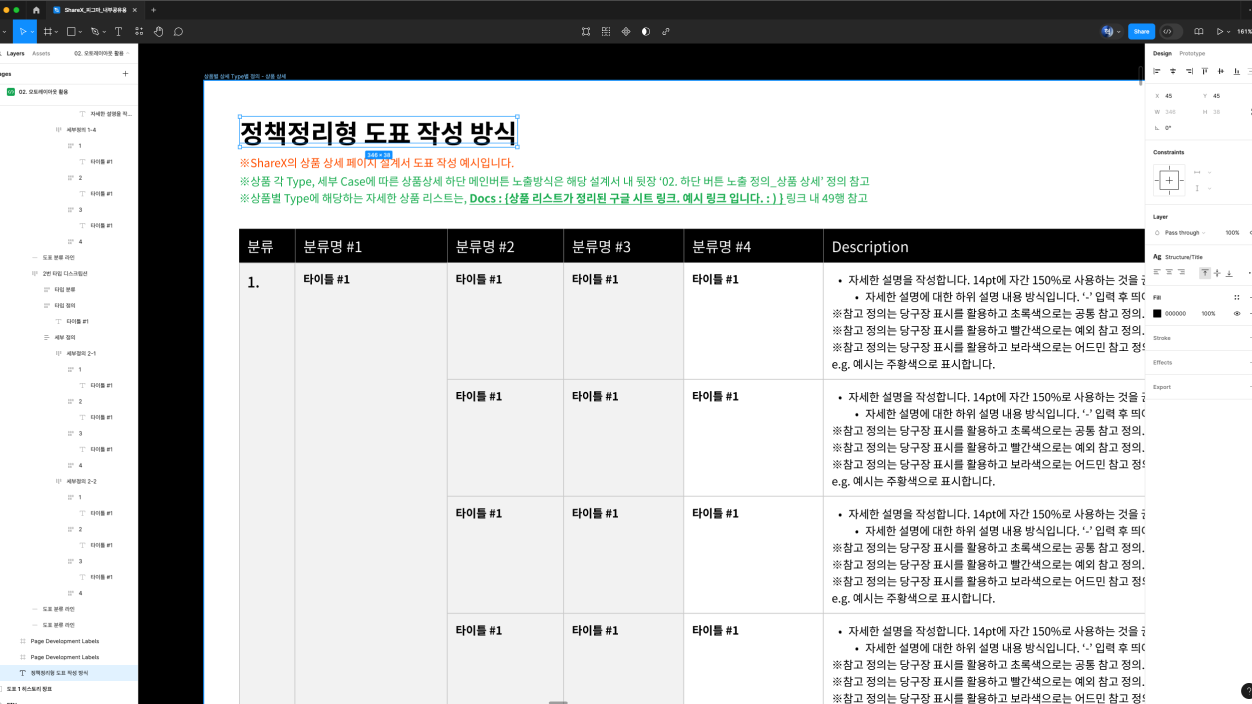Open the page selector in Layers header
The image size is (1252, 704).
point(101,53)
